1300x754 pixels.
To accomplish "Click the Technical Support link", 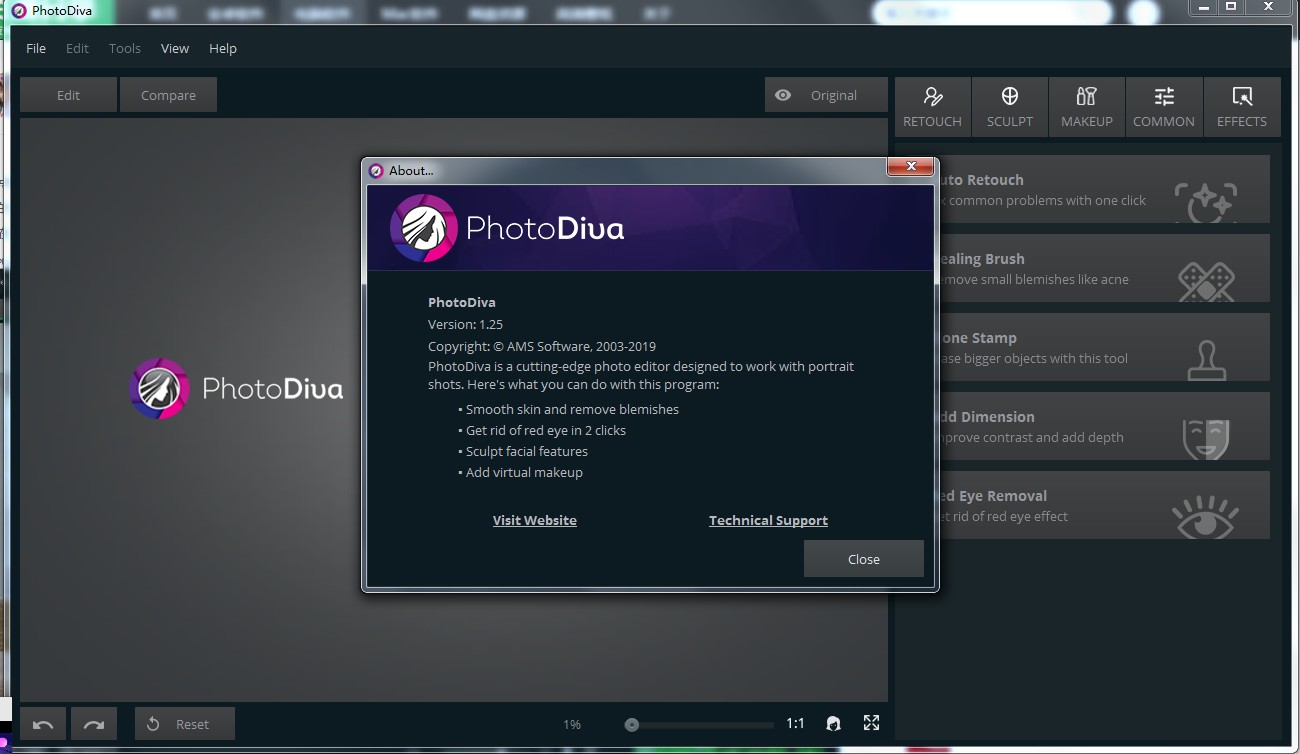I will [x=768, y=520].
